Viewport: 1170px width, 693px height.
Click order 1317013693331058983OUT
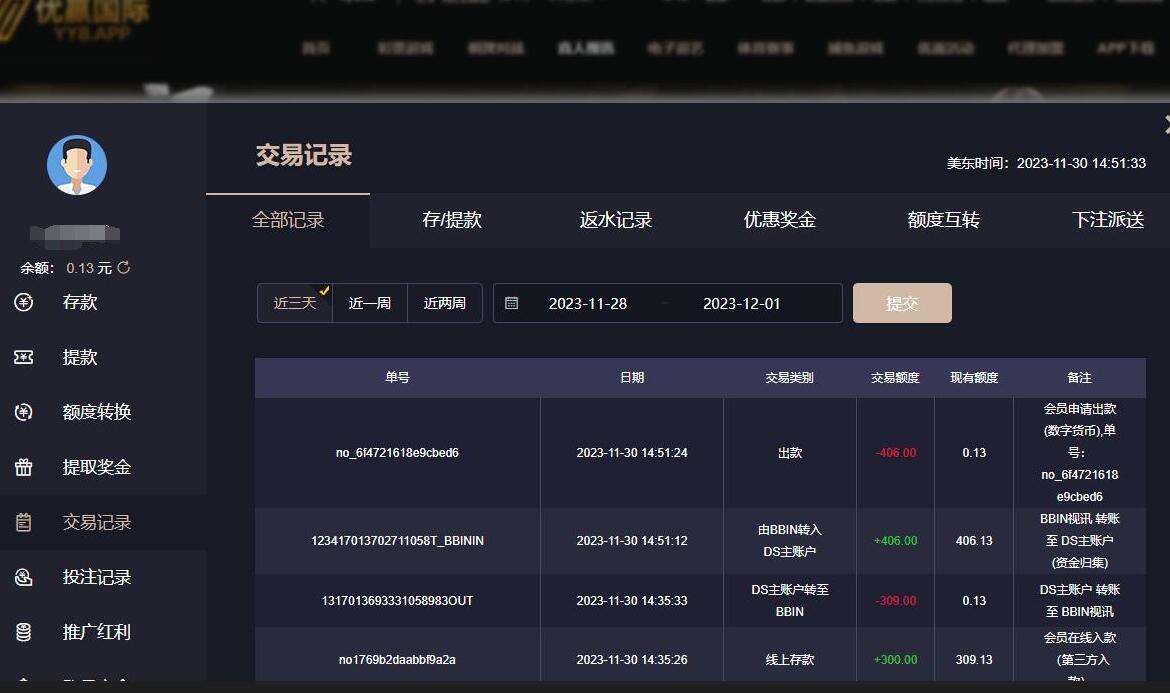pos(398,601)
